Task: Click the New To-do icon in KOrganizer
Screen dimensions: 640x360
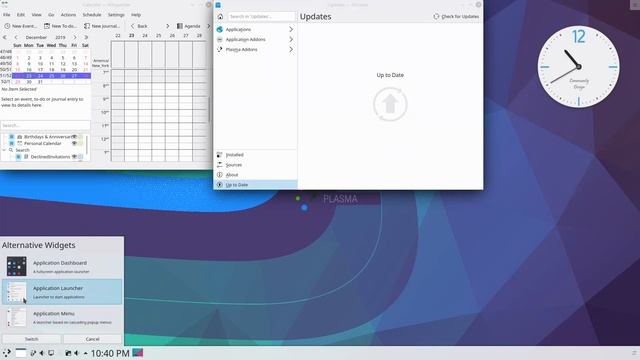Action: [x=47, y=26]
